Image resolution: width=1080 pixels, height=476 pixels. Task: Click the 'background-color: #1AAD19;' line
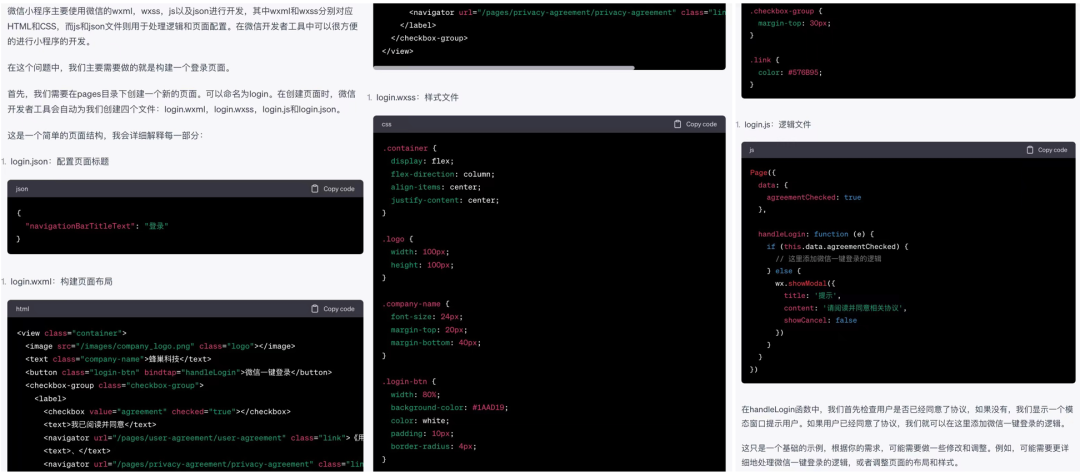(x=449, y=408)
